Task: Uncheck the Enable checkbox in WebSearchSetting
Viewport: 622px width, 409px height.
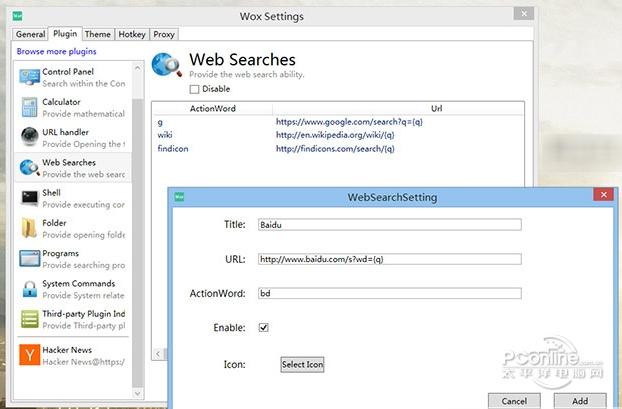Action: click(263, 327)
